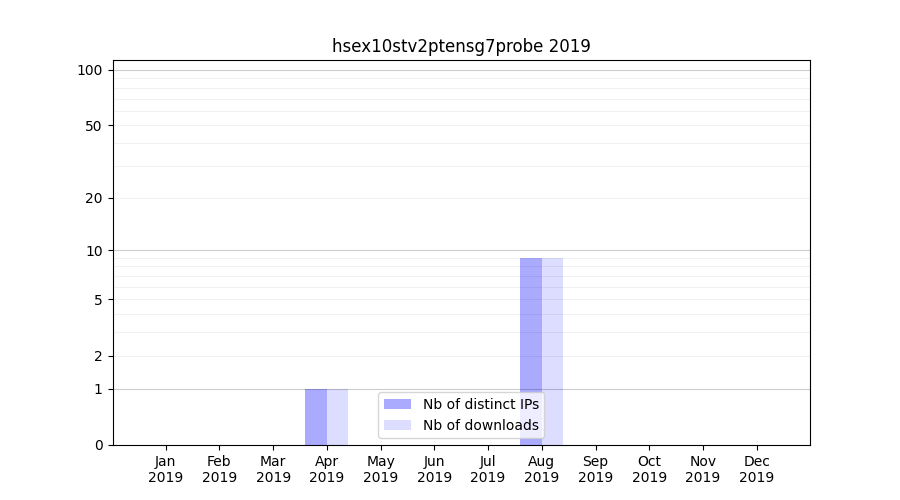The height and width of the screenshot is (500, 900).
Task: Click the 100 y-axis tick label
Action: click(90, 70)
